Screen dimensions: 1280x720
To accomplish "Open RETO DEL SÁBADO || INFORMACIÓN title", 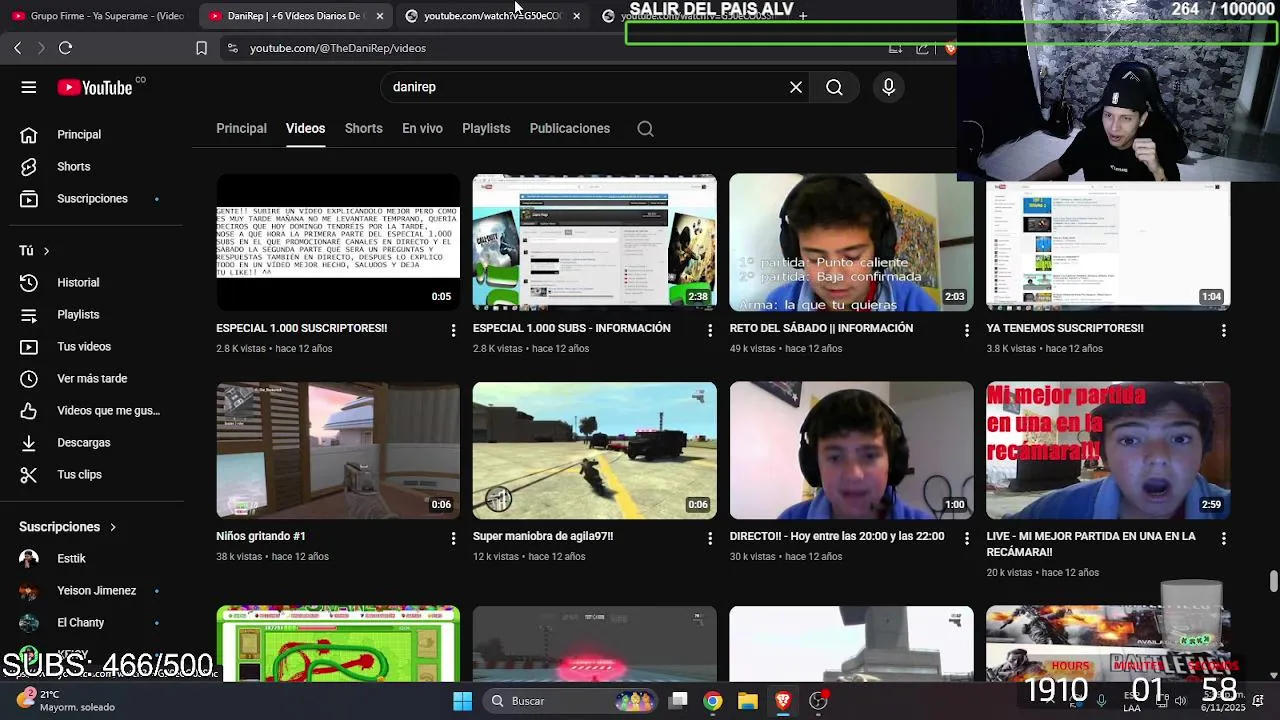I will tap(821, 328).
